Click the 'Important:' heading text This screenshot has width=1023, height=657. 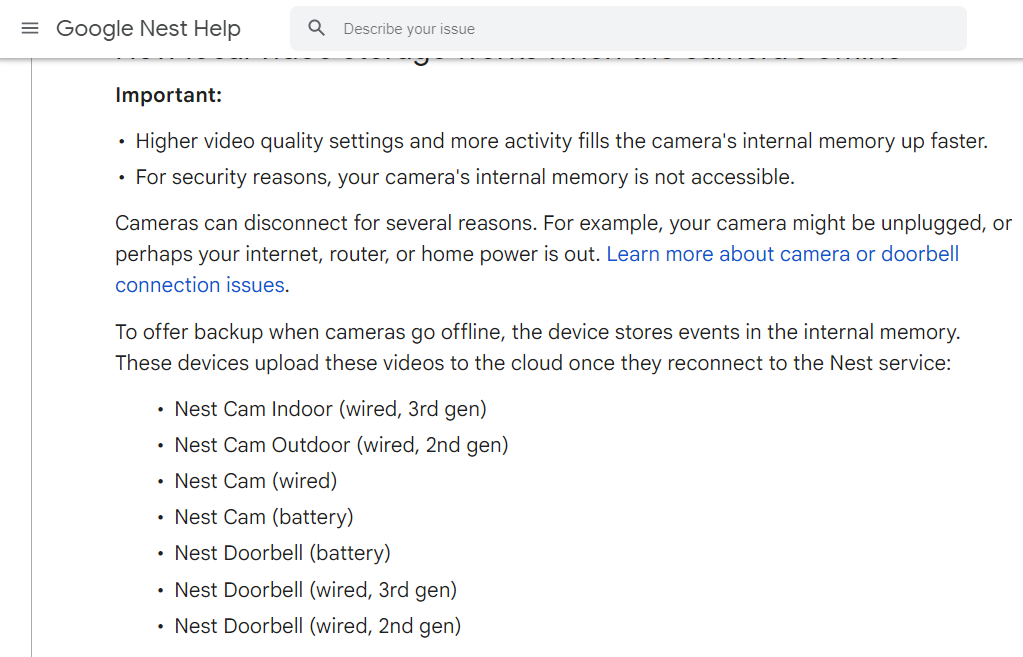click(168, 95)
